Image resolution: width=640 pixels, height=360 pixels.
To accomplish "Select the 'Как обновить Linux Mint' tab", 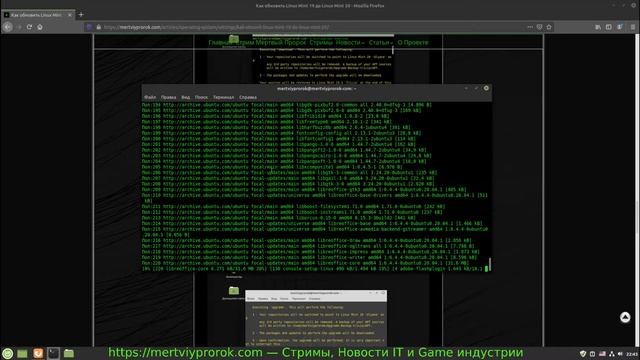I will tap(38, 15).
